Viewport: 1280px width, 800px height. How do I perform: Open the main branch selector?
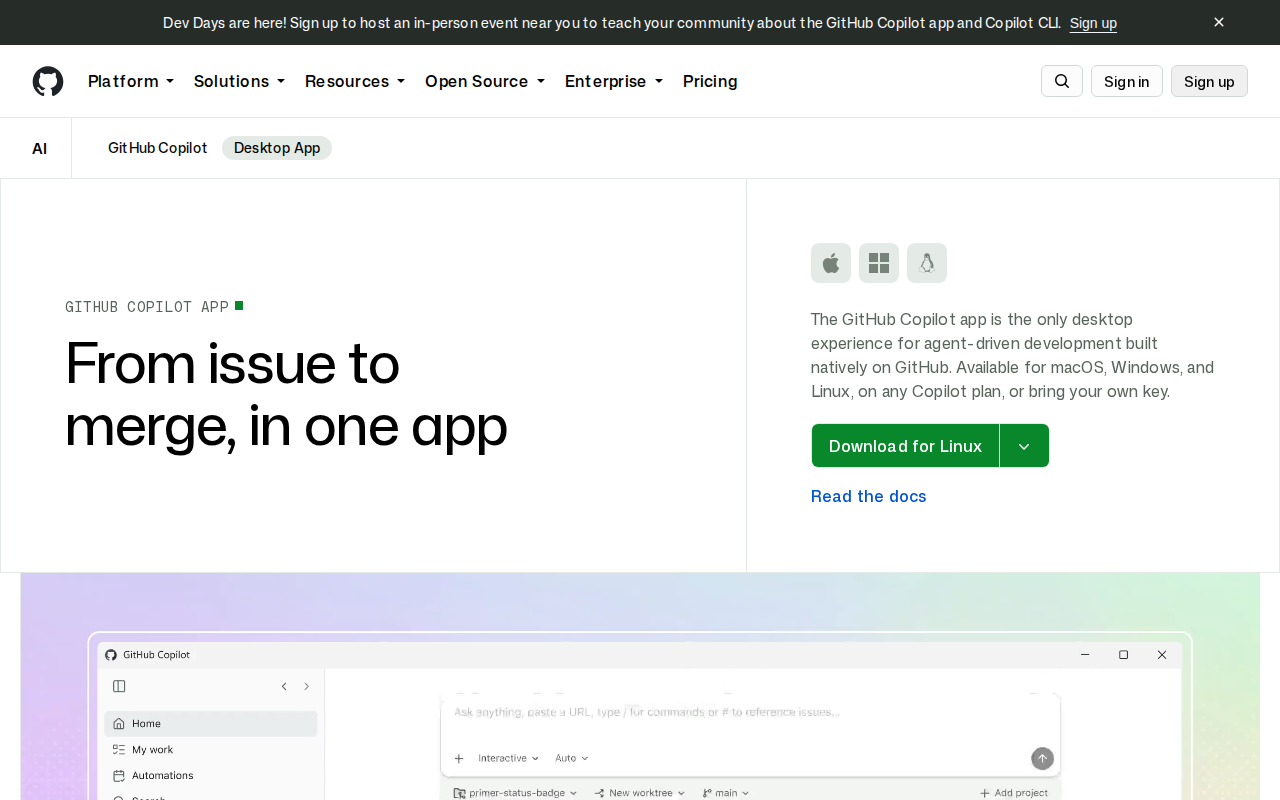(x=726, y=793)
